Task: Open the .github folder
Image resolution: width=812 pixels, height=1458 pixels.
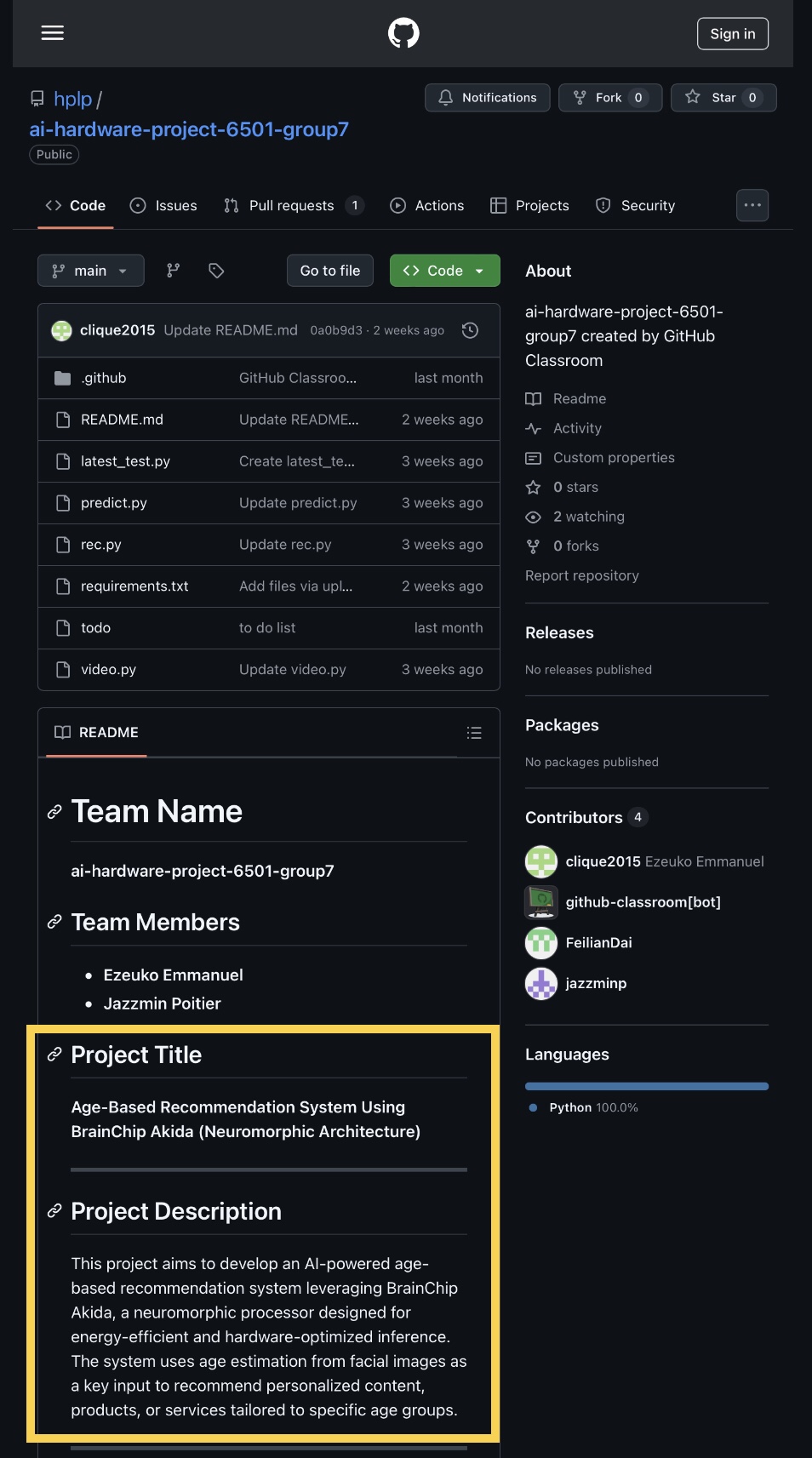Action: 104,378
